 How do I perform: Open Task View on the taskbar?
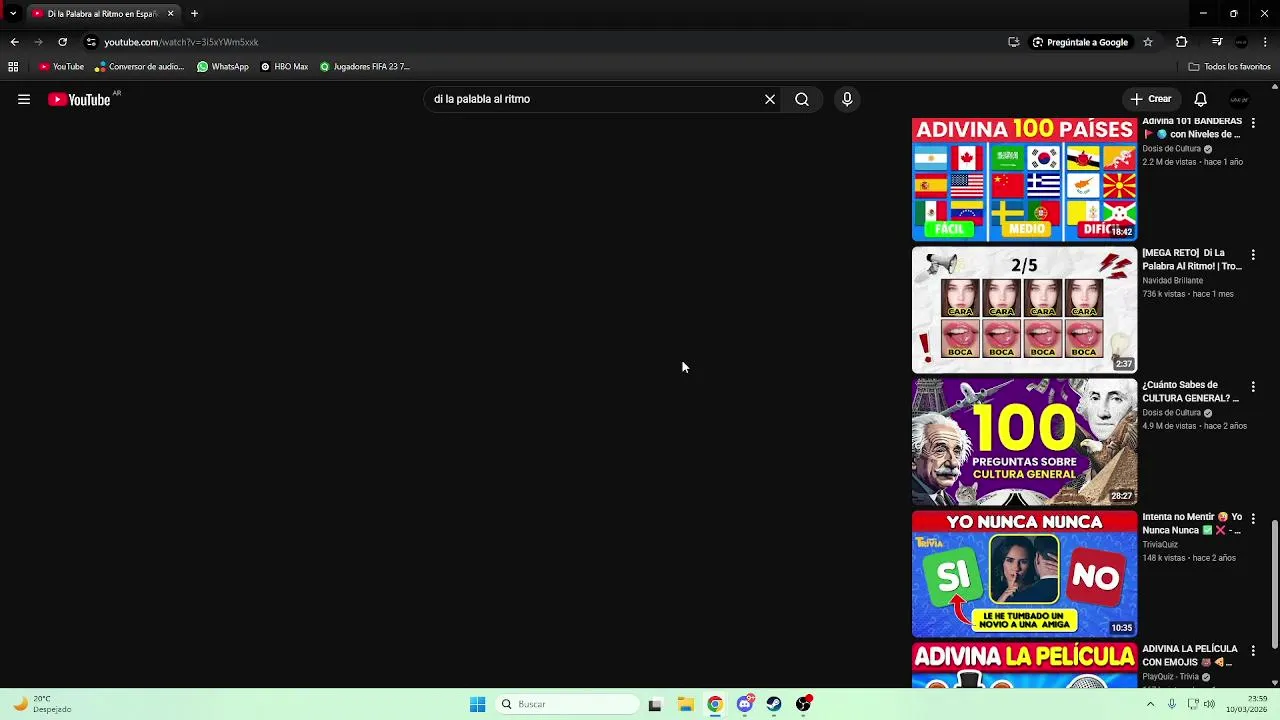[655, 704]
